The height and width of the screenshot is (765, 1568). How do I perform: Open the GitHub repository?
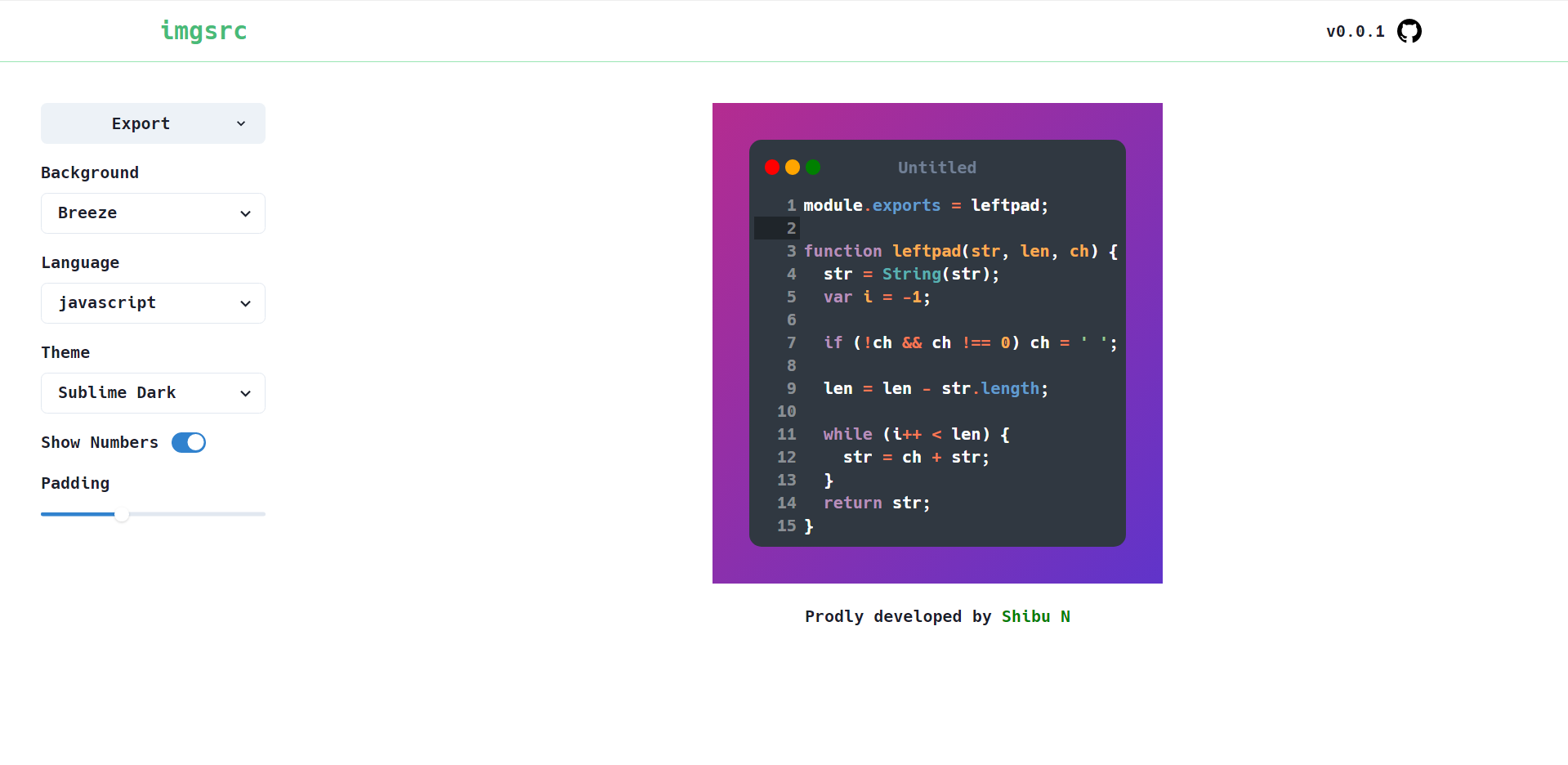pyautogui.click(x=1409, y=31)
